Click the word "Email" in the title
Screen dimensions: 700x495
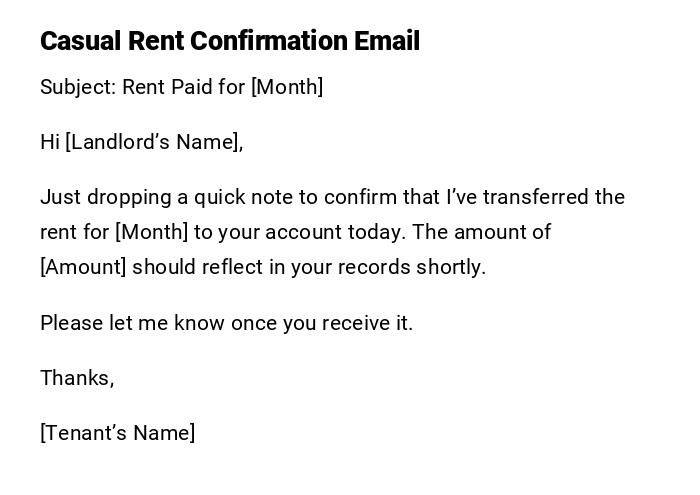click(386, 41)
